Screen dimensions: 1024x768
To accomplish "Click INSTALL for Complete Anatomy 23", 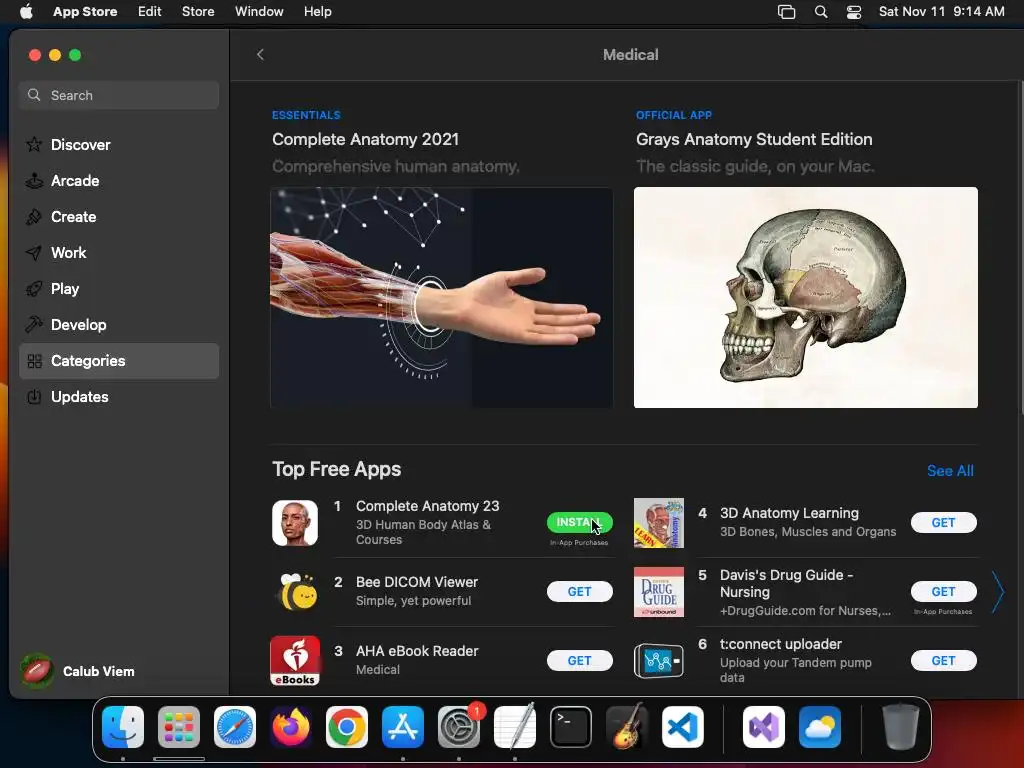I will (x=579, y=522).
